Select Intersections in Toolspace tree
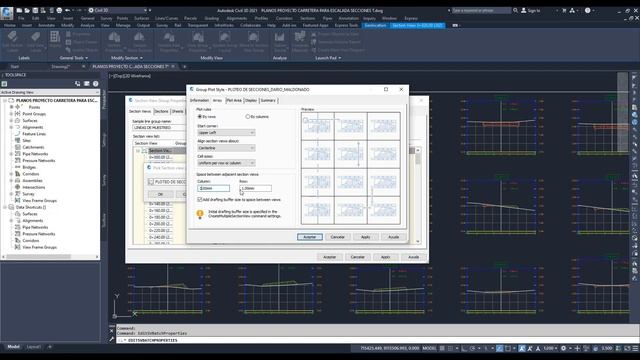Screen dimensions: 640x360 point(33,187)
